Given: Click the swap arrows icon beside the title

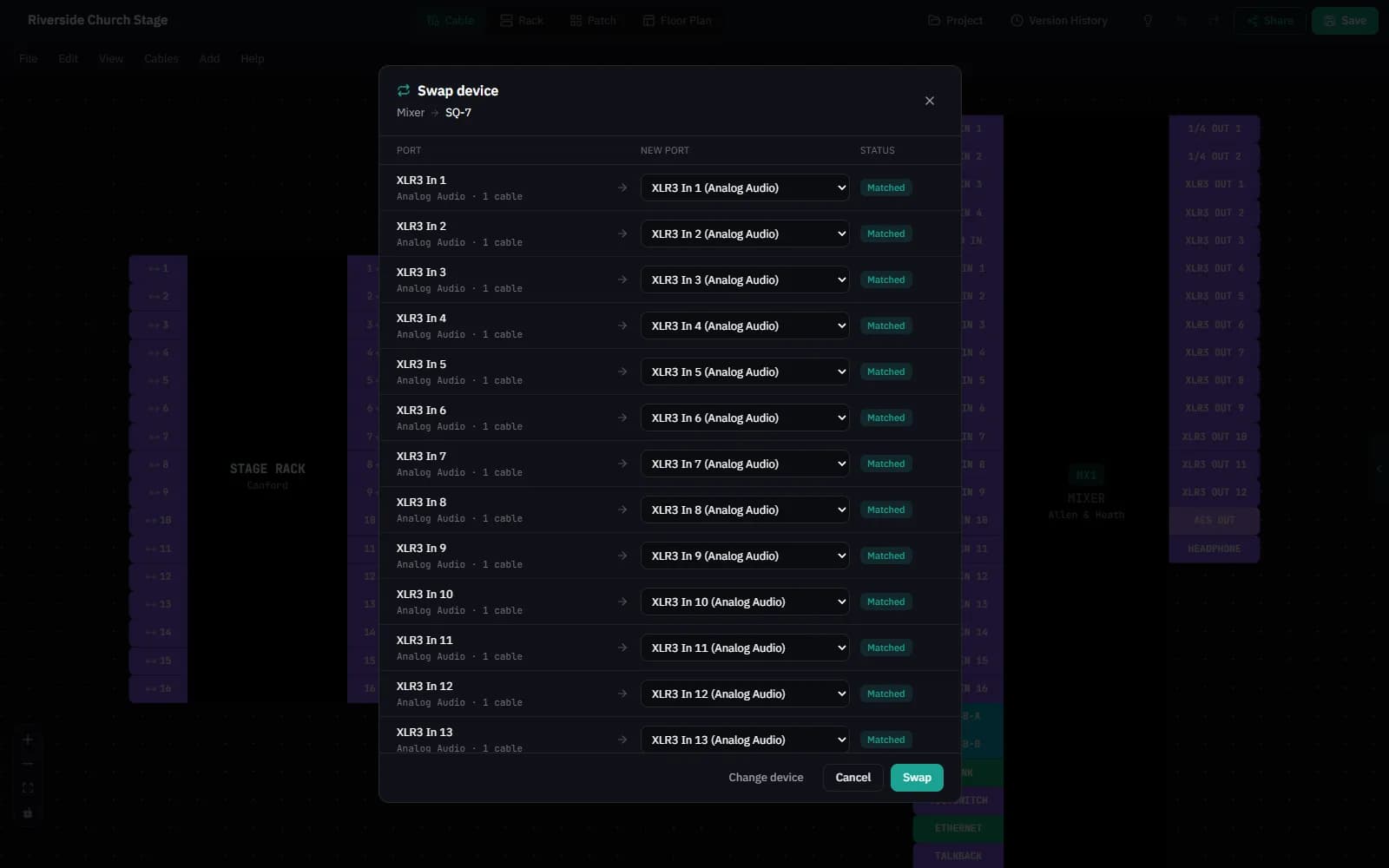Looking at the screenshot, I should coord(404,90).
